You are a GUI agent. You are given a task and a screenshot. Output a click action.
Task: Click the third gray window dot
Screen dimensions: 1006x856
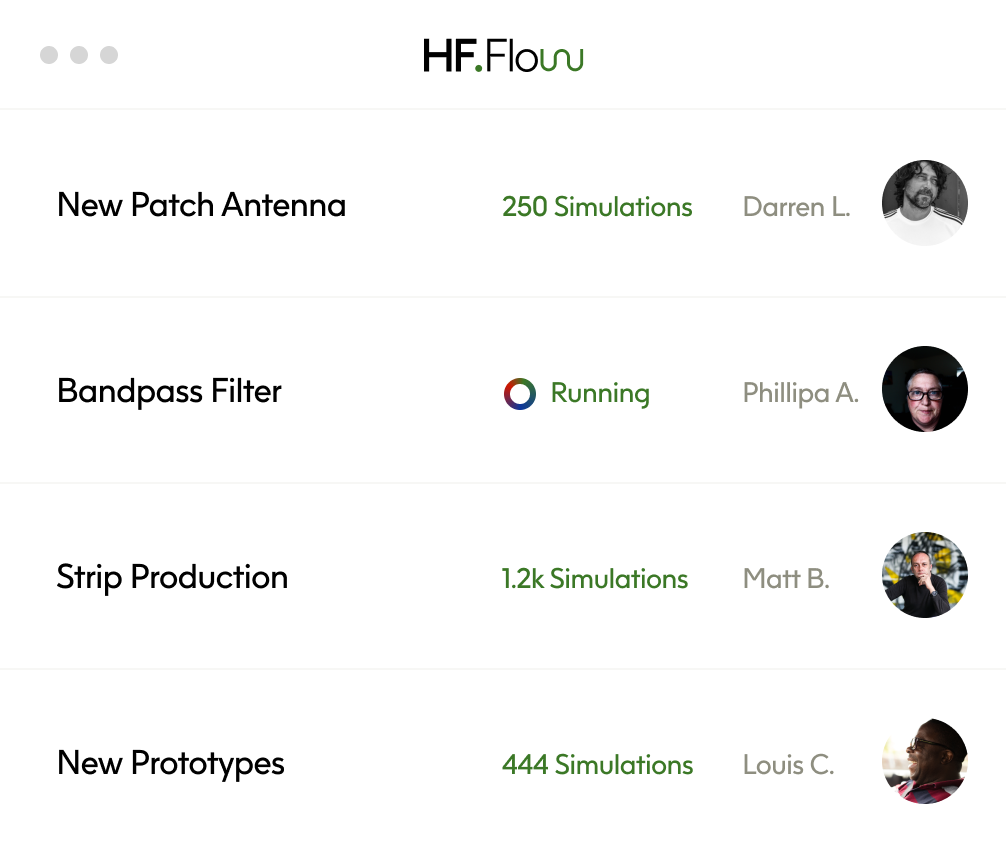coord(109,55)
